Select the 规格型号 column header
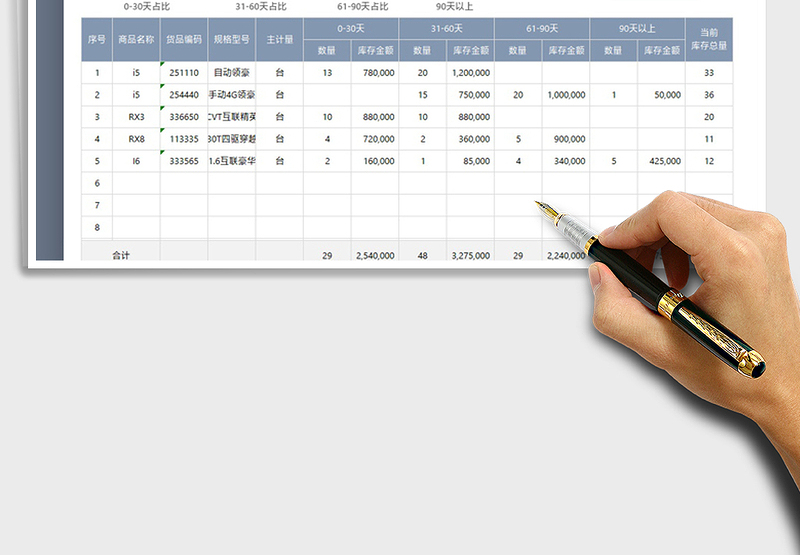 click(232, 40)
